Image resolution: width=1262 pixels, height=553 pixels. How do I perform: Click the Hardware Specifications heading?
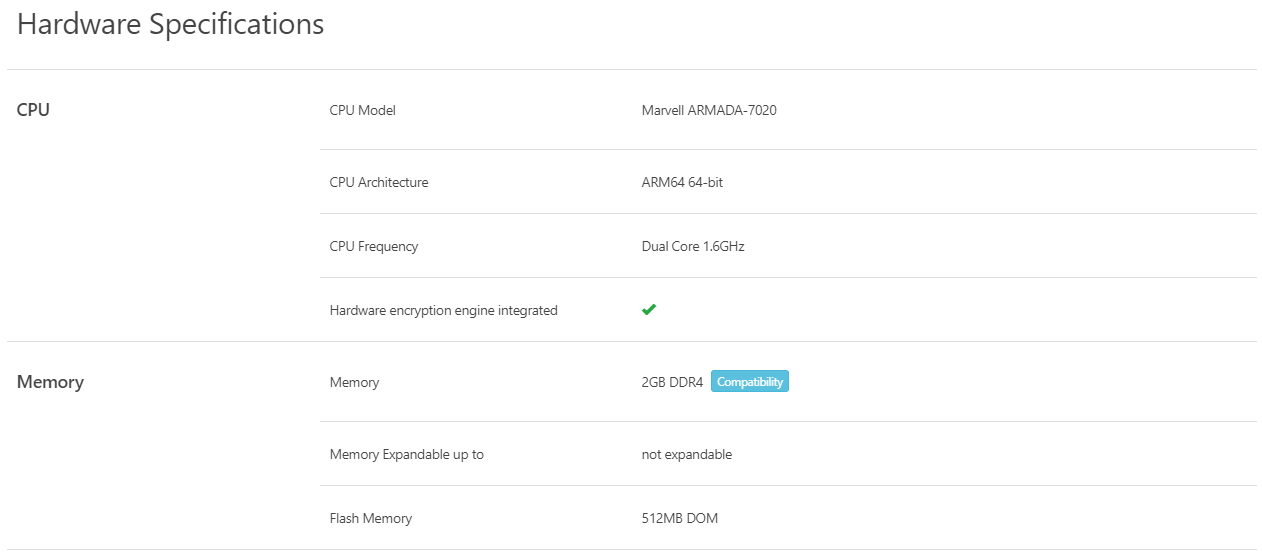(x=171, y=25)
